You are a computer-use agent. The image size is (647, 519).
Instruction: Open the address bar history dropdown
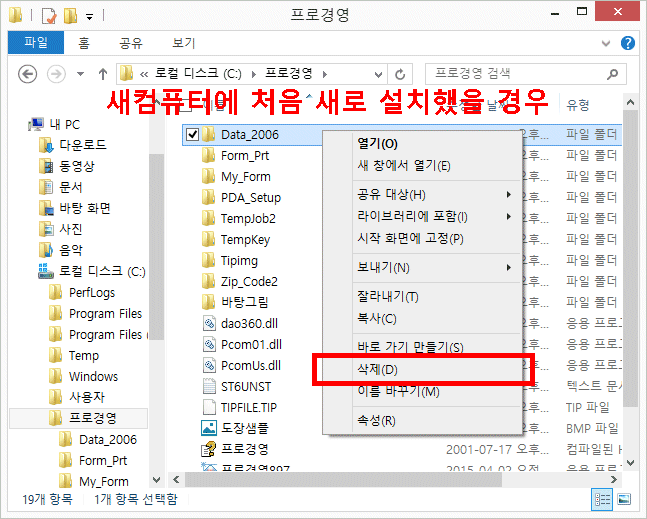point(378,75)
